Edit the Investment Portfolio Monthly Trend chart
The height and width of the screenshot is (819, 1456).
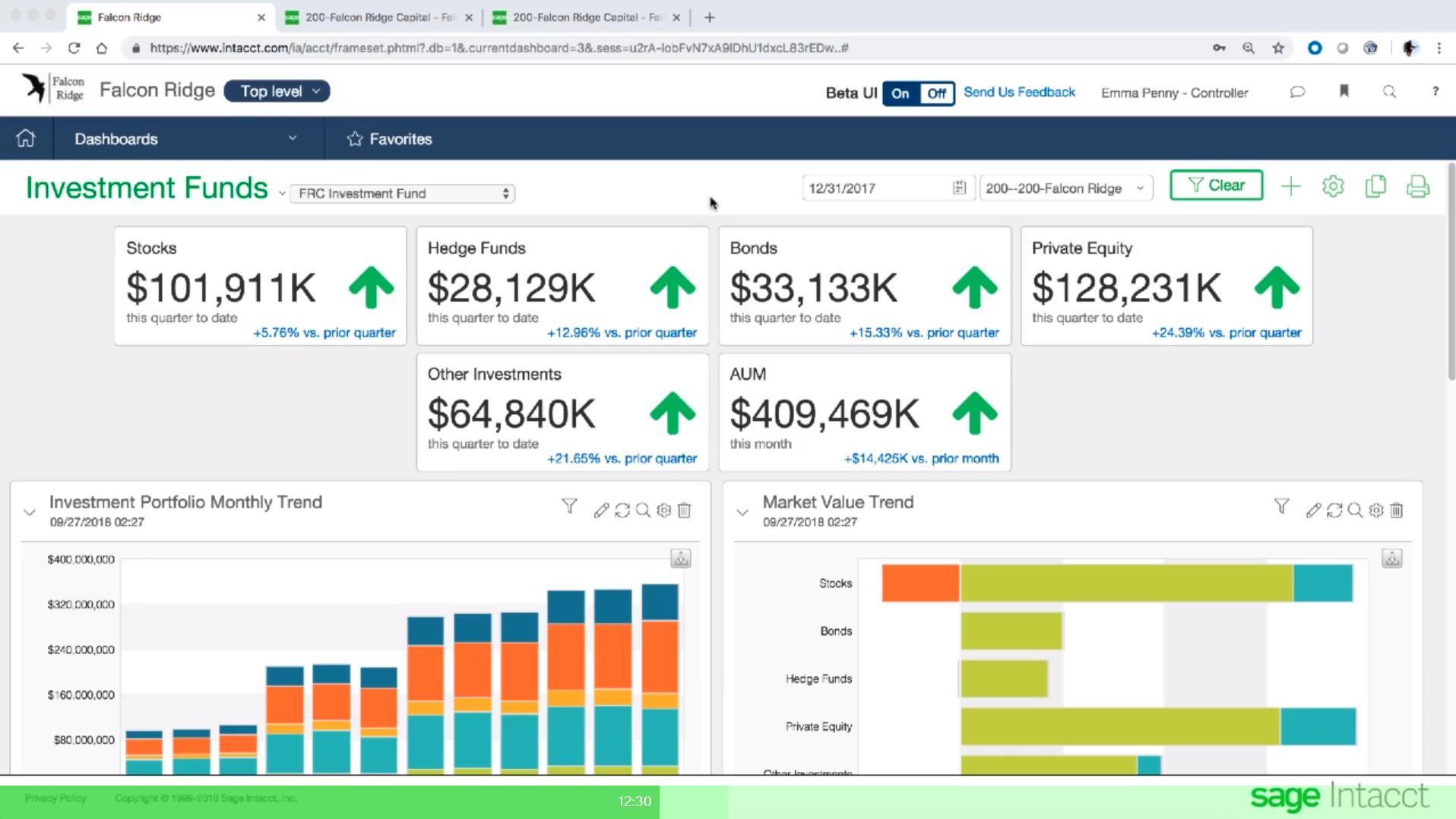click(602, 510)
